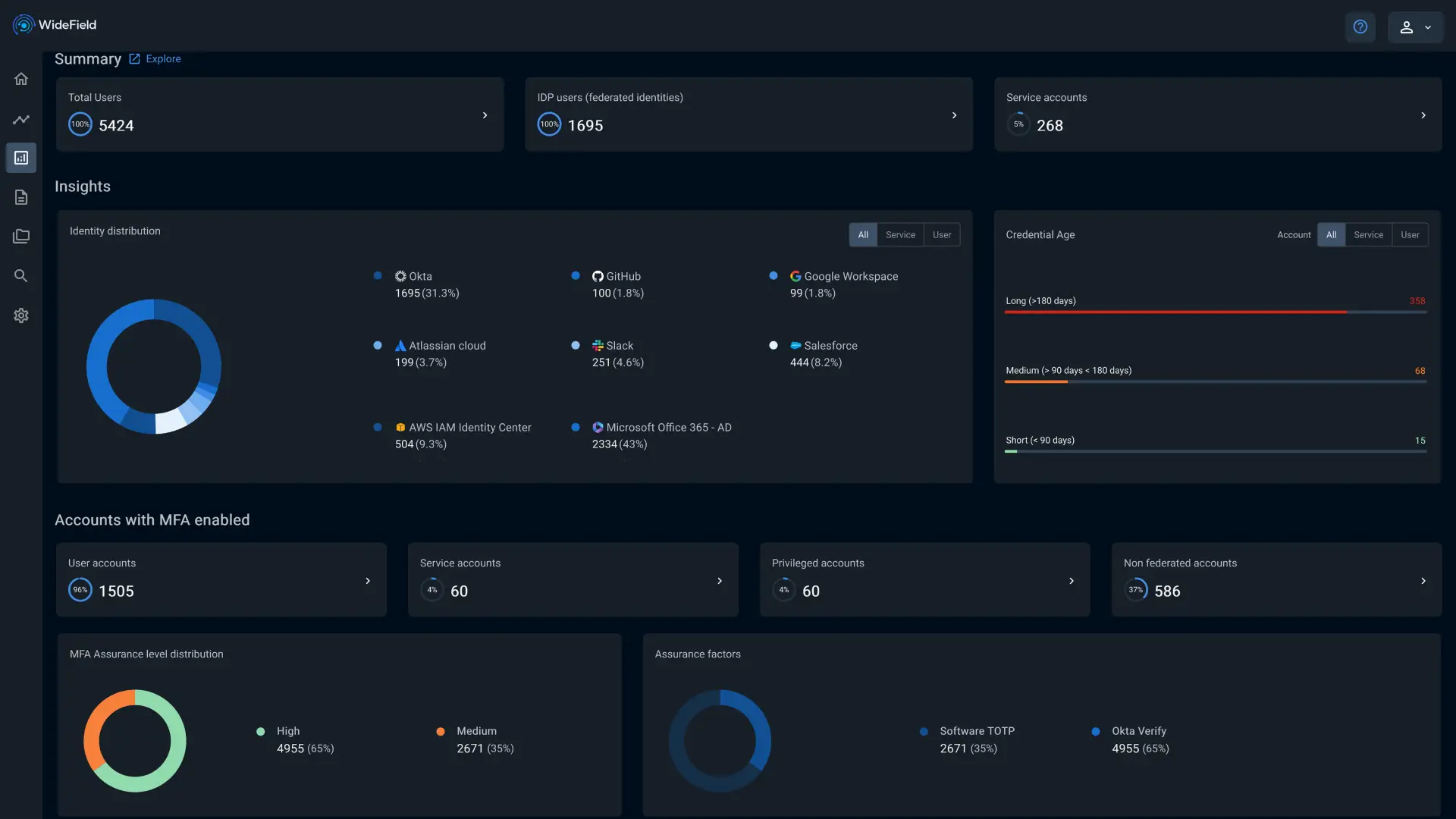Open the document sidebar icon
The image size is (1456, 819).
[21, 197]
